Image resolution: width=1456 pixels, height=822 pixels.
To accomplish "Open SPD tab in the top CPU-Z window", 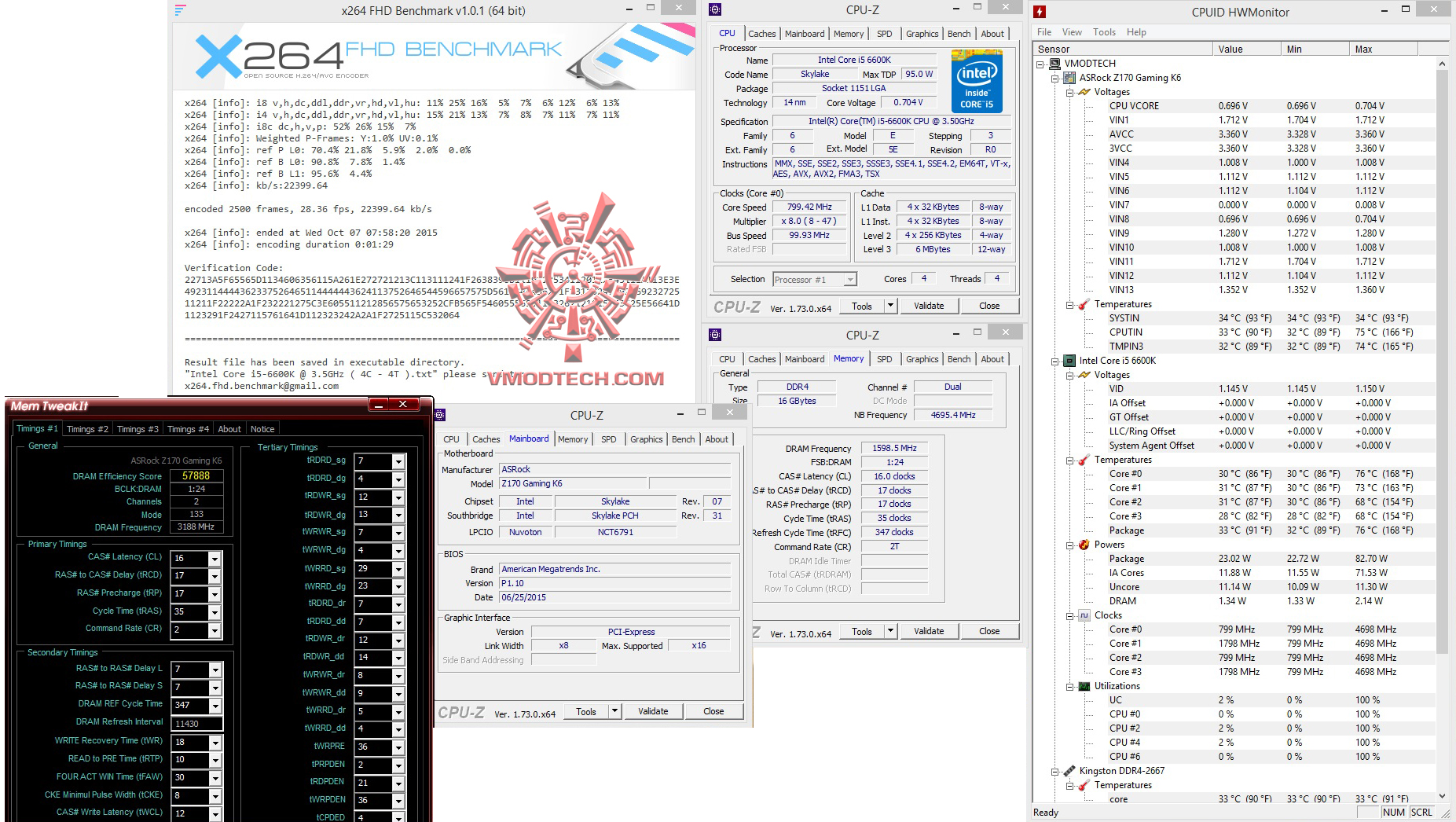I will pos(885,34).
